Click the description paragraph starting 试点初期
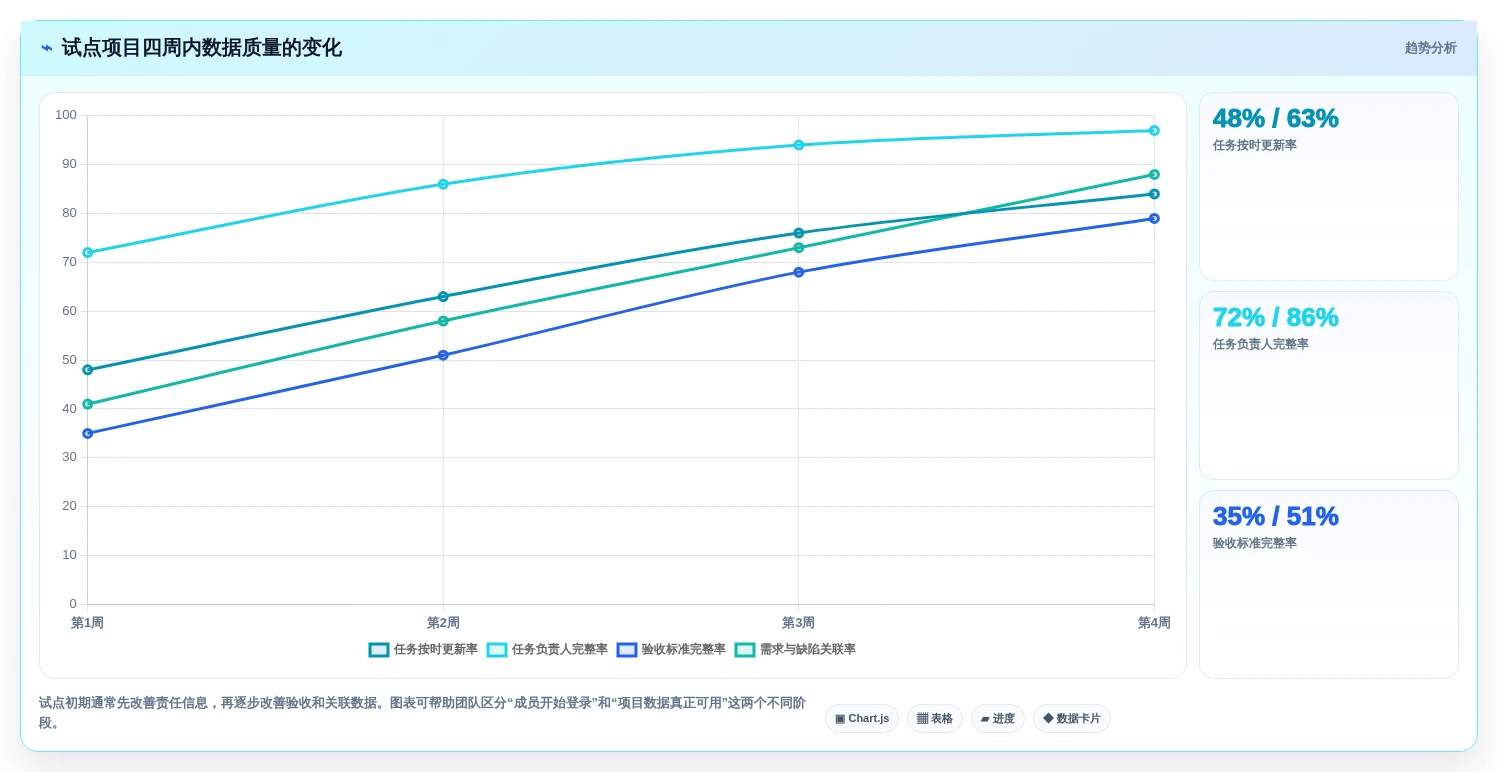This screenshot has width=1498, height=772. 422,713
